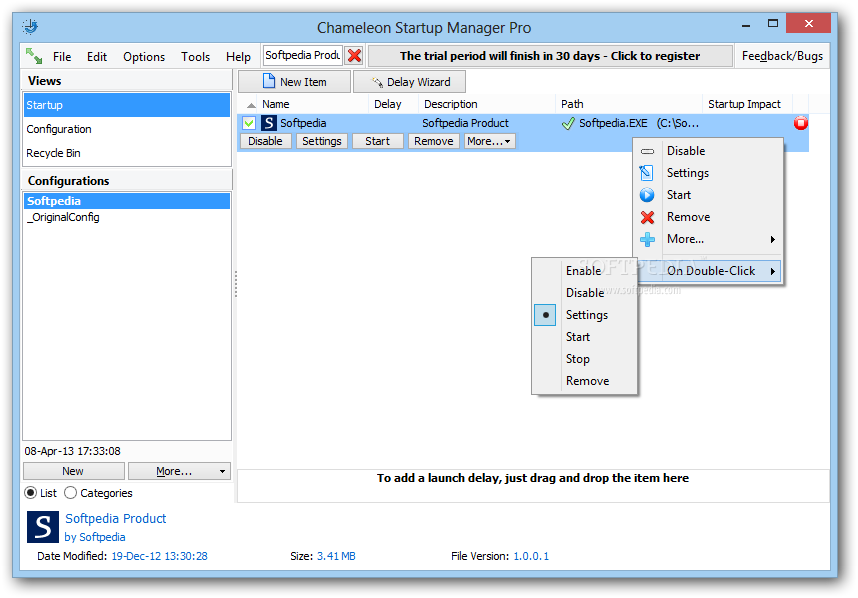Click the Chameleon app icon in title bar
The image size is (858, 598).
click(30, 26)
